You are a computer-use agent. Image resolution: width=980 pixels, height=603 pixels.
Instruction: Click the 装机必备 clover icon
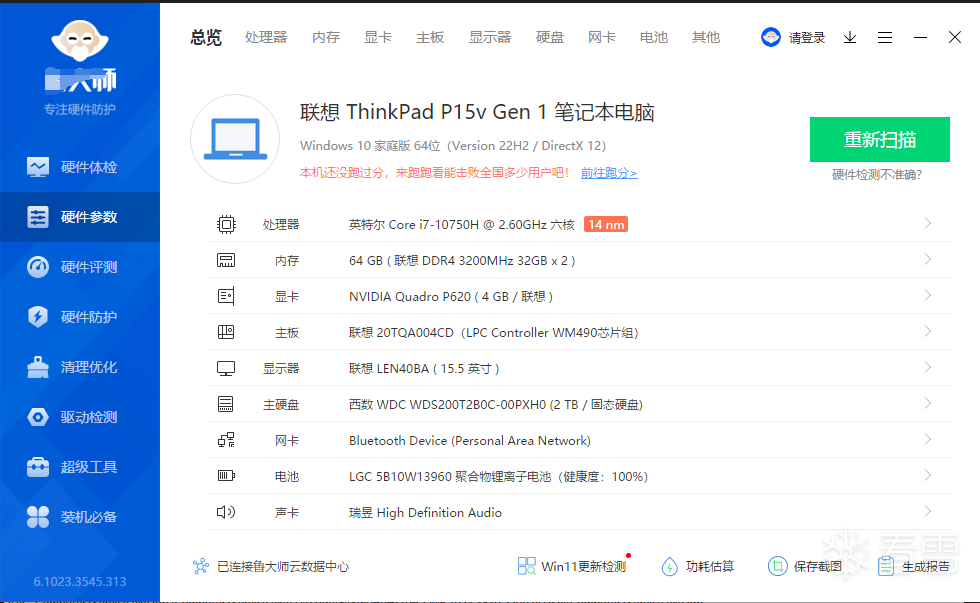click(38, 517)
